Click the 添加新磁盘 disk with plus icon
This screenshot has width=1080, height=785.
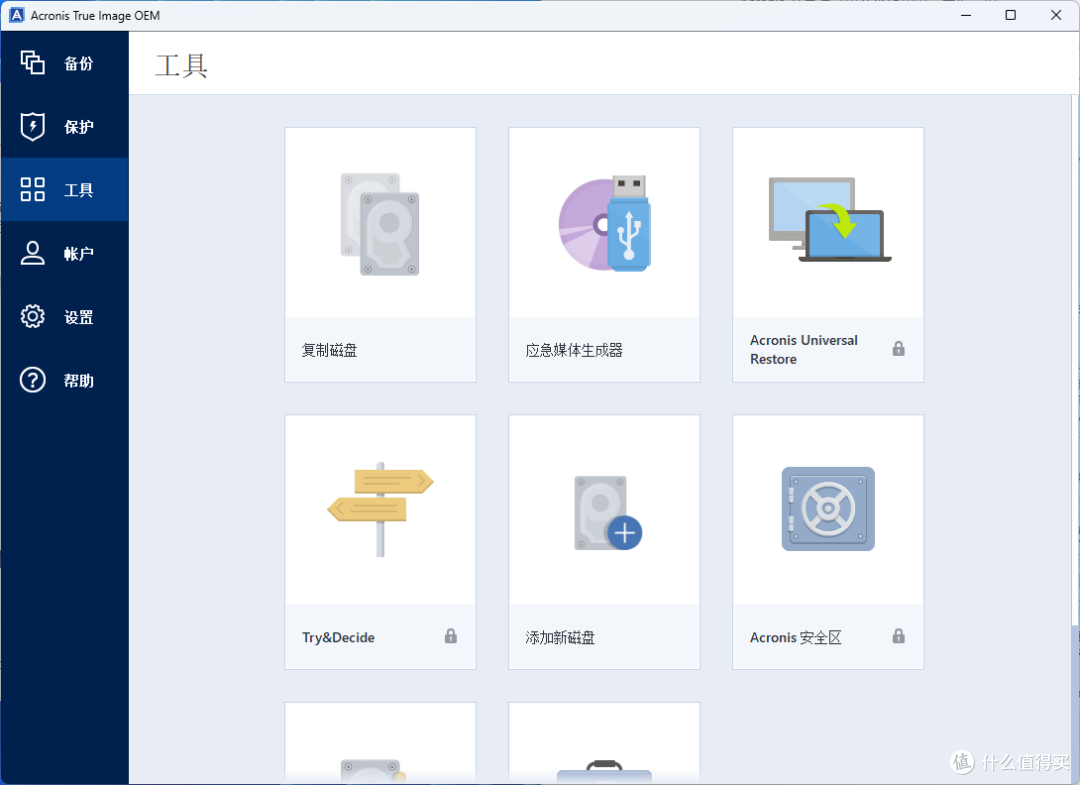coord(608,513)
